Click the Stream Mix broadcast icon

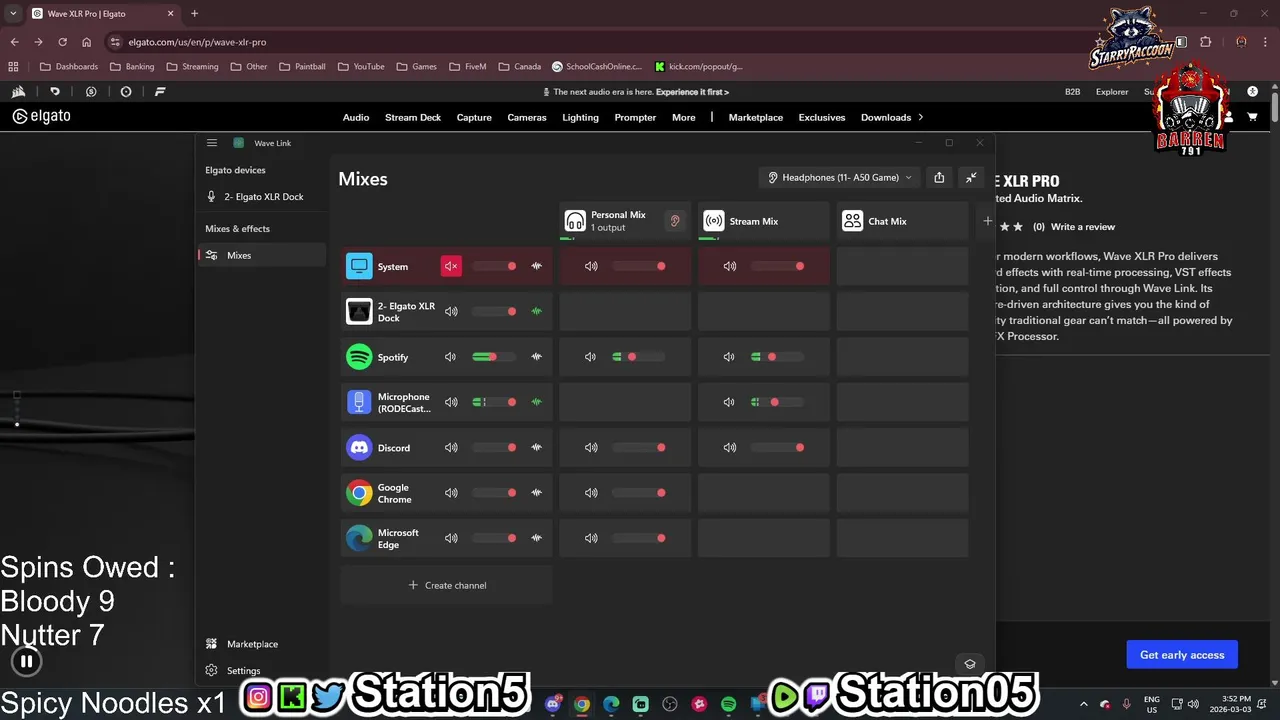click(x=714, y=221)
